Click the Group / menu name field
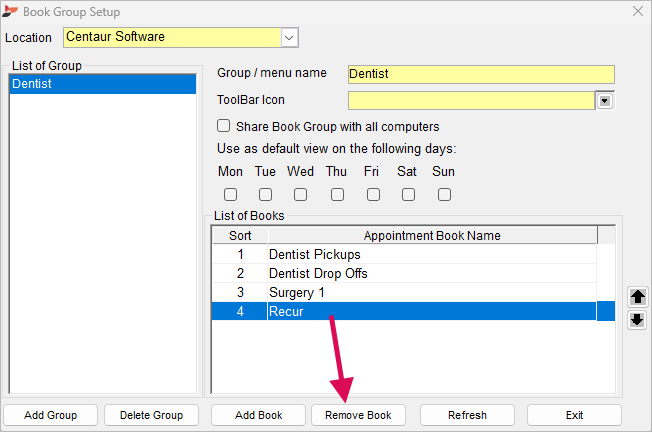The width and height of the screenshot is (652, 432). (481, 74)
